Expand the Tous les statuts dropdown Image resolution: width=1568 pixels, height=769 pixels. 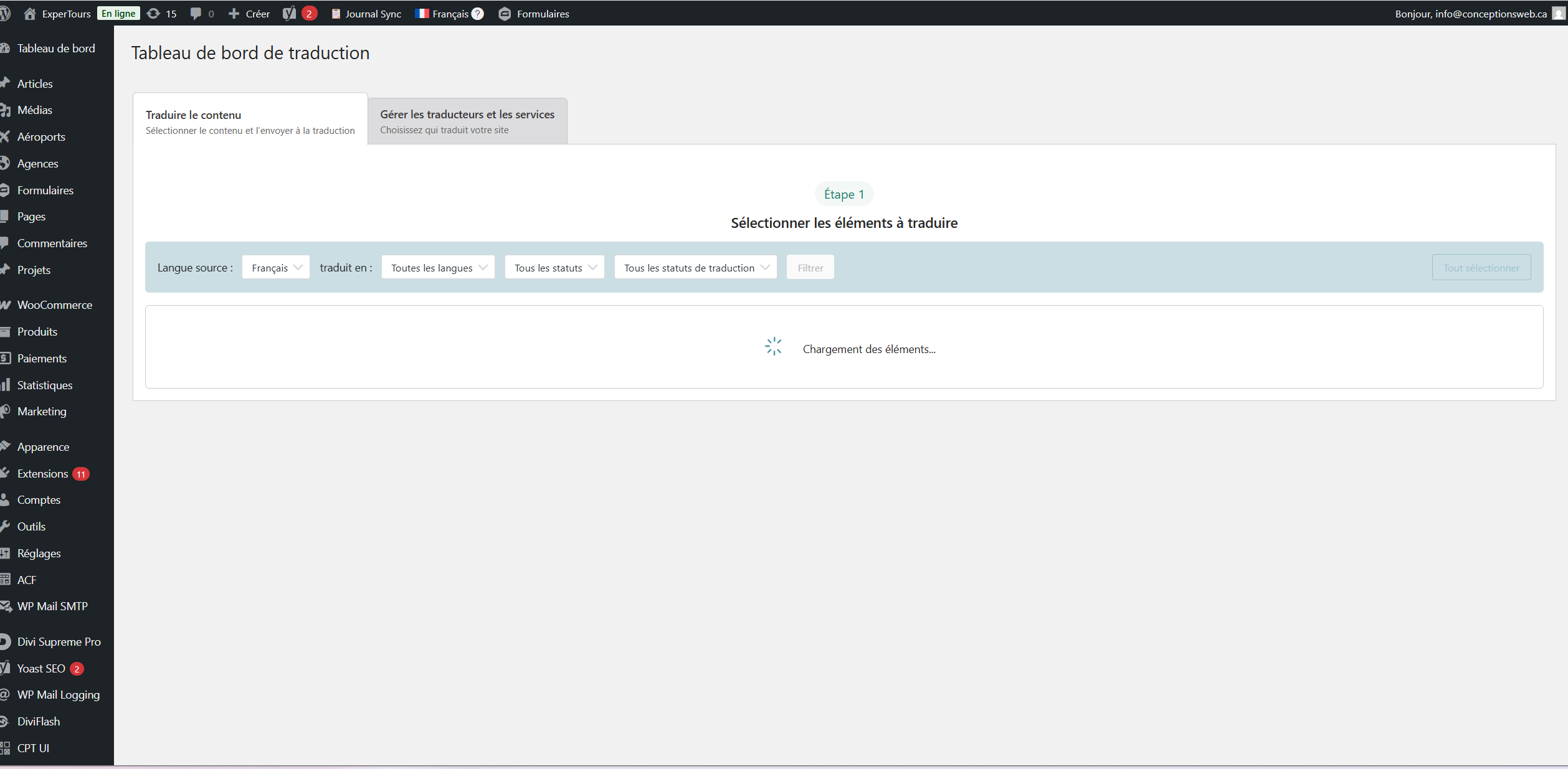click(554, 268)
